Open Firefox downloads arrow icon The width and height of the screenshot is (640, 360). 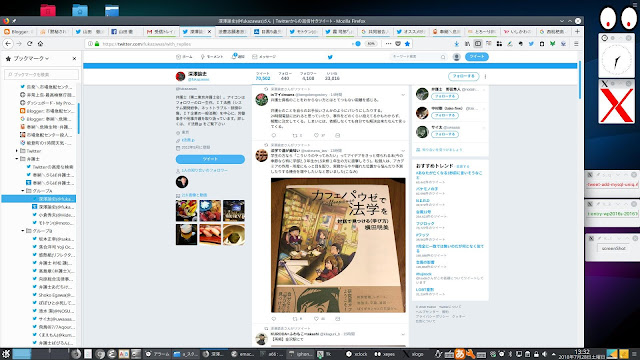456,44
